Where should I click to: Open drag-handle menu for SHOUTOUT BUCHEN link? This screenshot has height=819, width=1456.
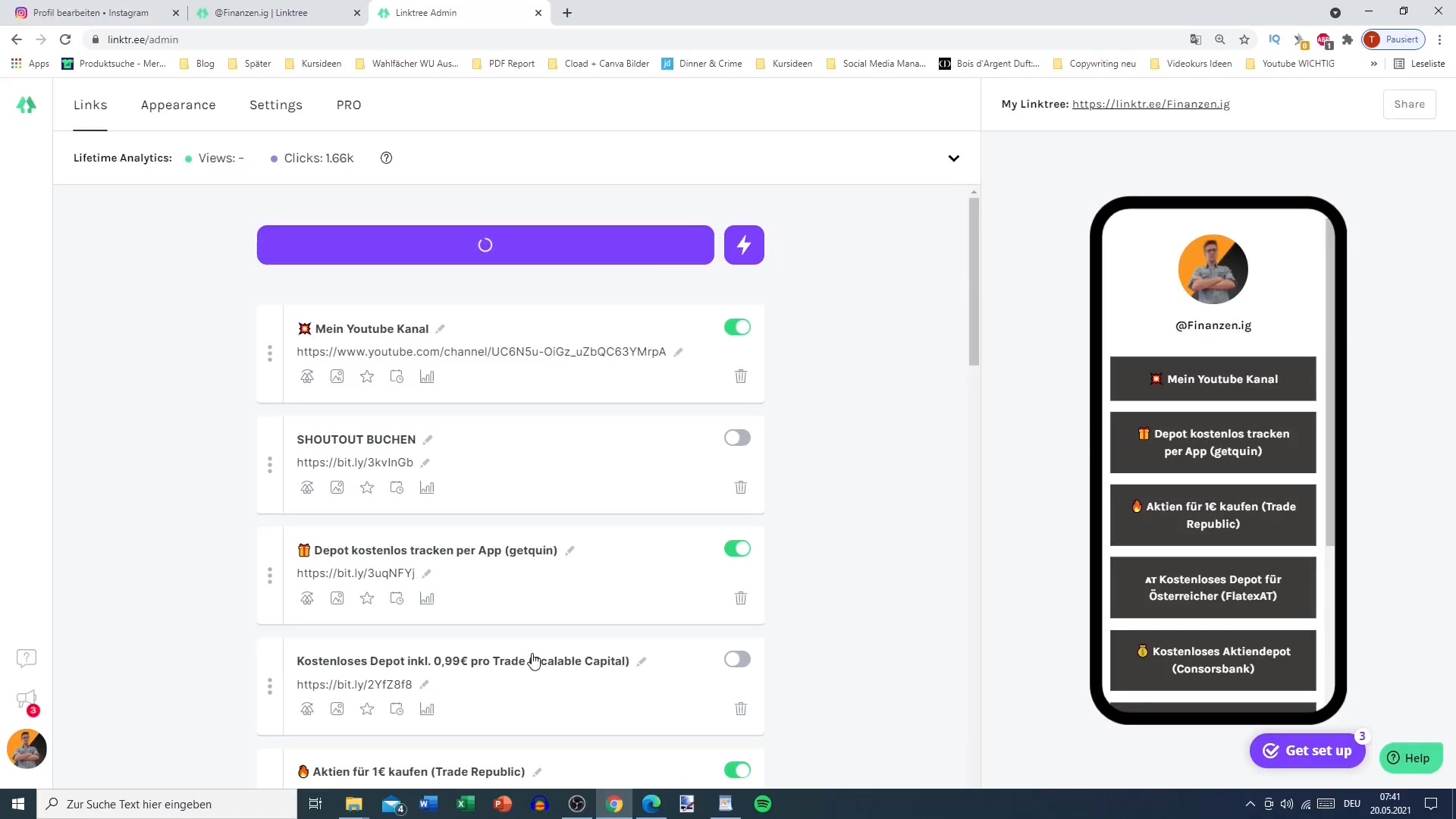coord(270,464)
